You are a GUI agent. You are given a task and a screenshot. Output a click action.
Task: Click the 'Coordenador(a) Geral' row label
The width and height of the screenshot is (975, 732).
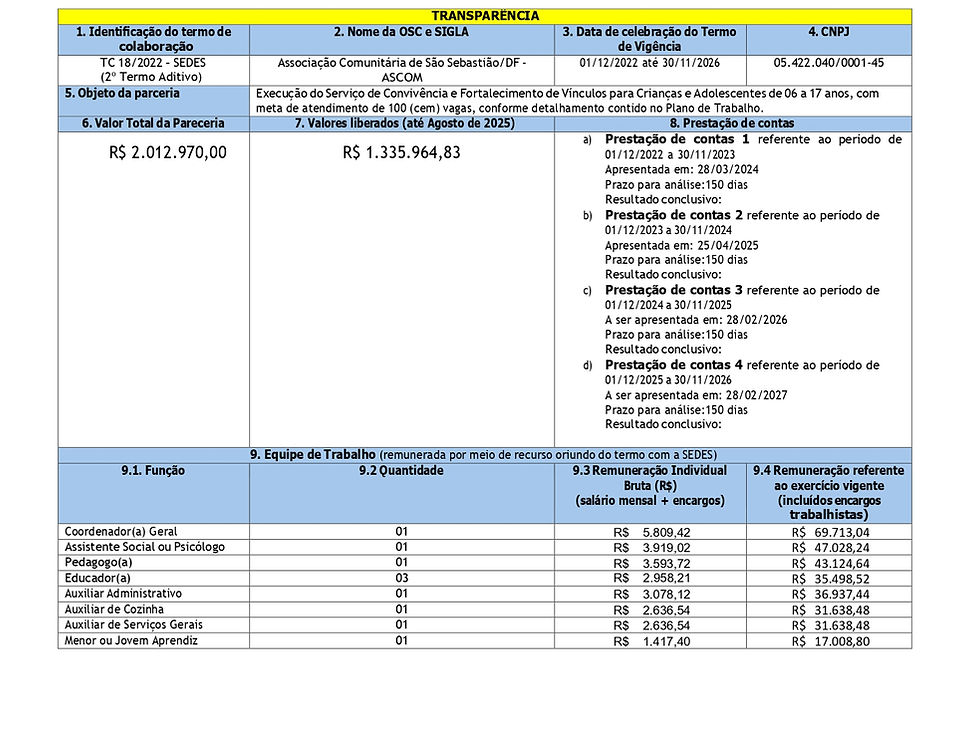pyautogui.click(x=121, y=532)
